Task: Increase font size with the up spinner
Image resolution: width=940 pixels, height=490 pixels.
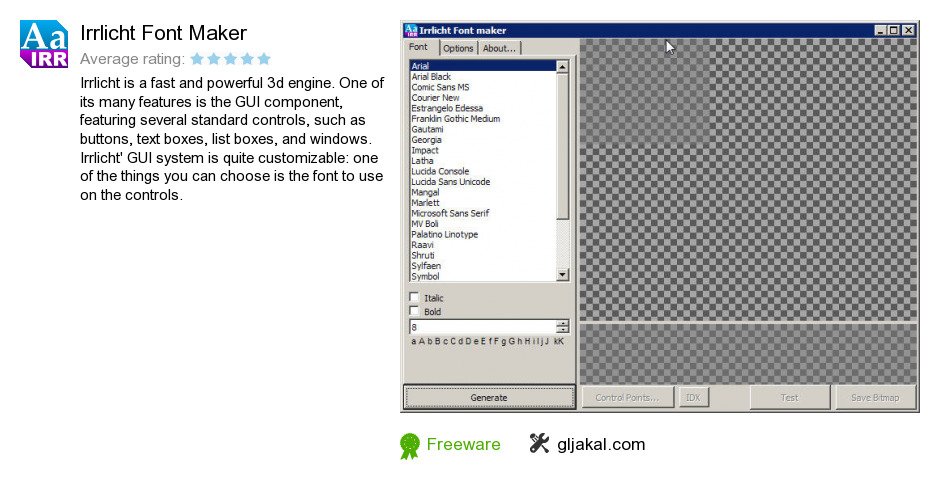Action: (x=562, y=323)
